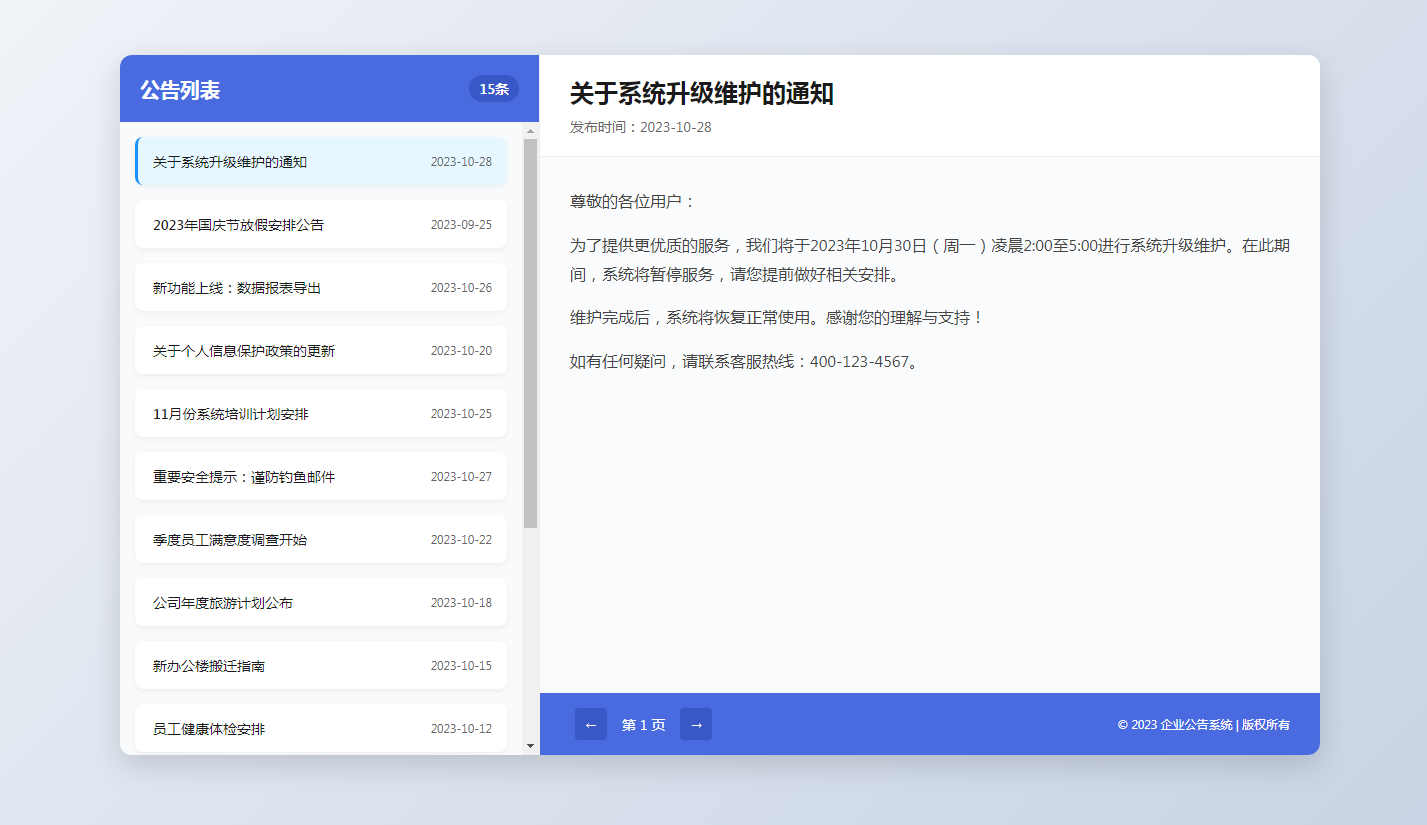
Task: Click the scrollbar down arrow in list
Action: 530,746
